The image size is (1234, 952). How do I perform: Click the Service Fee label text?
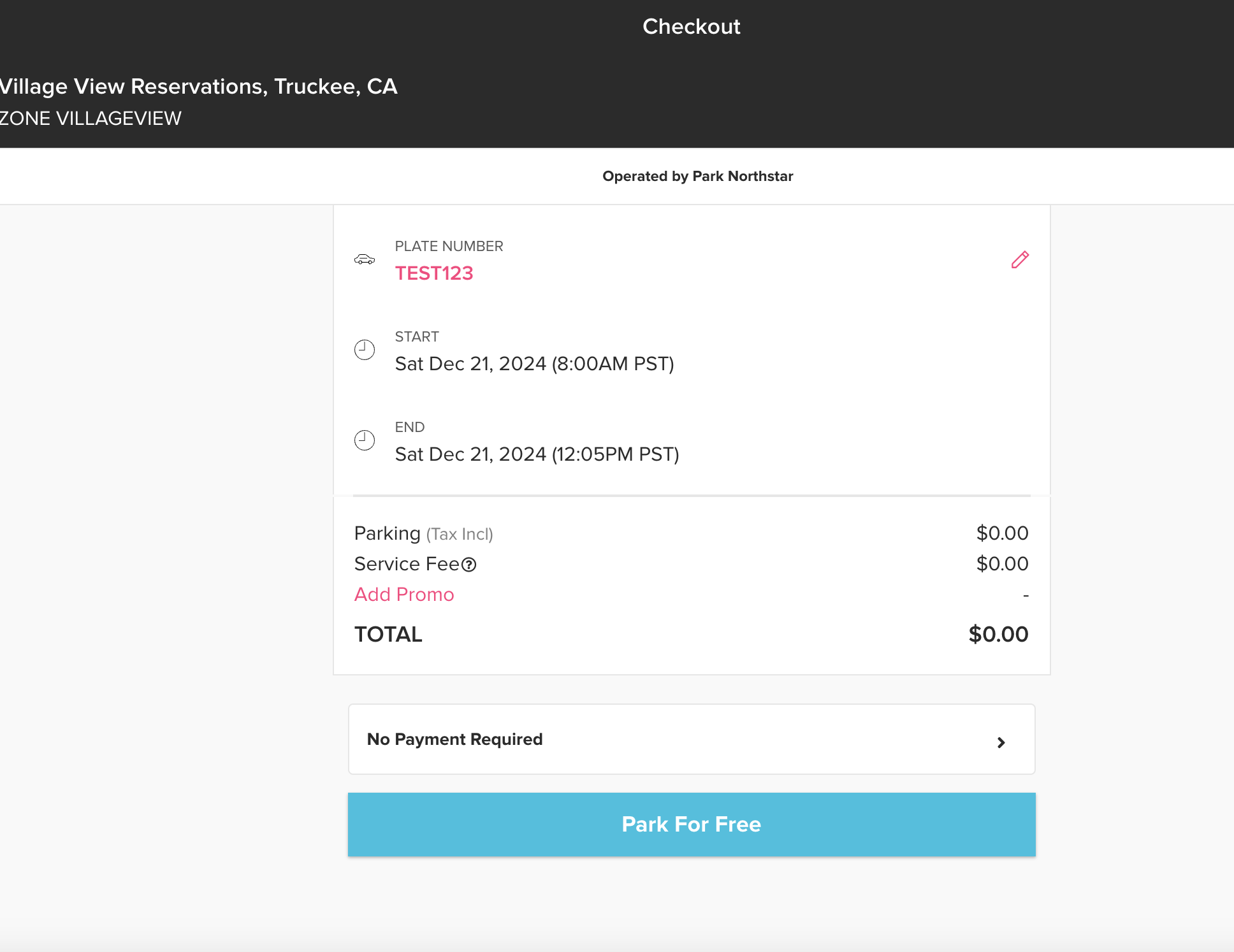click(x=407, y=564)
